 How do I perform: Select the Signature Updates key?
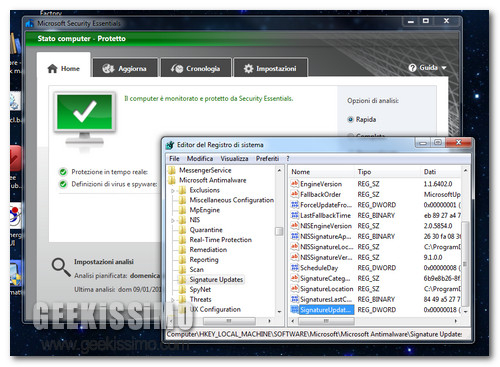tap(216, 279)
